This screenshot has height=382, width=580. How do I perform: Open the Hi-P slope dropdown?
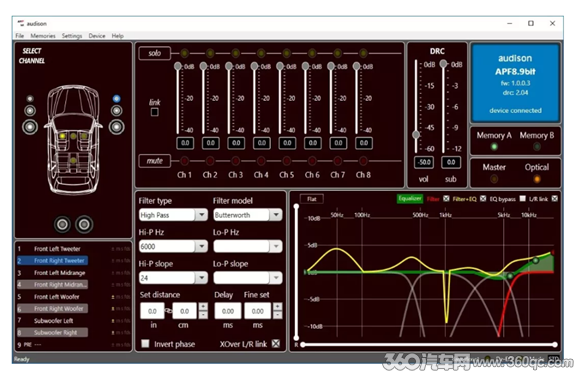pyautogui.click(x=173, y=278)
